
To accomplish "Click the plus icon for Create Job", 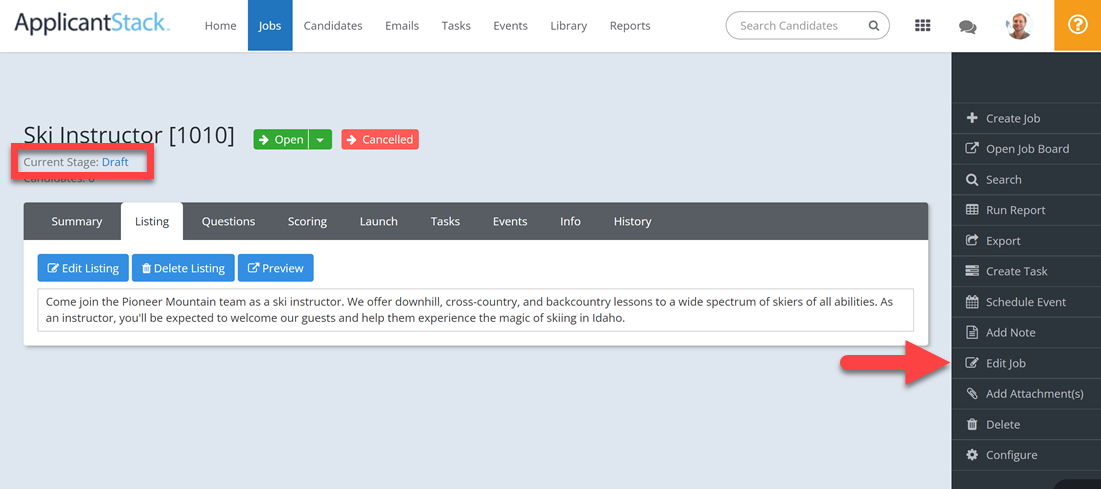I will pos(972,118).
